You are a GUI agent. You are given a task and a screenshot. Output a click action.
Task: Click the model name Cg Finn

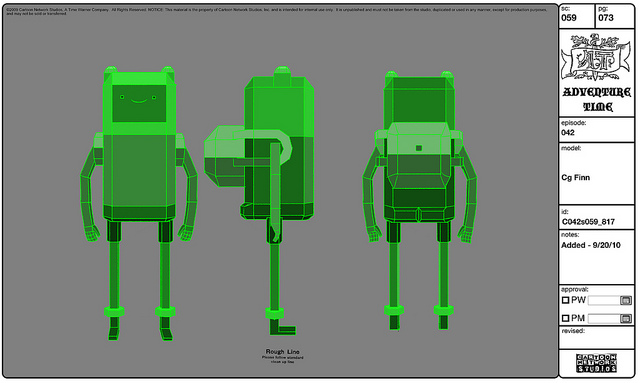576,178
